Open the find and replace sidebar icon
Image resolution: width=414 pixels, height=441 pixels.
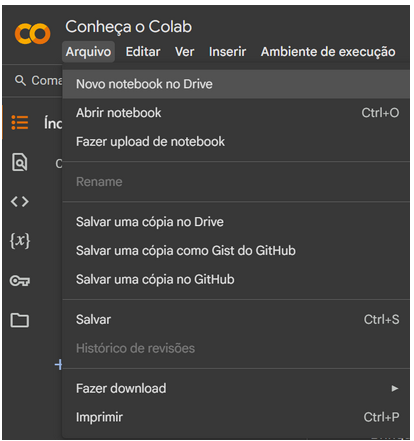click(20, 162)
